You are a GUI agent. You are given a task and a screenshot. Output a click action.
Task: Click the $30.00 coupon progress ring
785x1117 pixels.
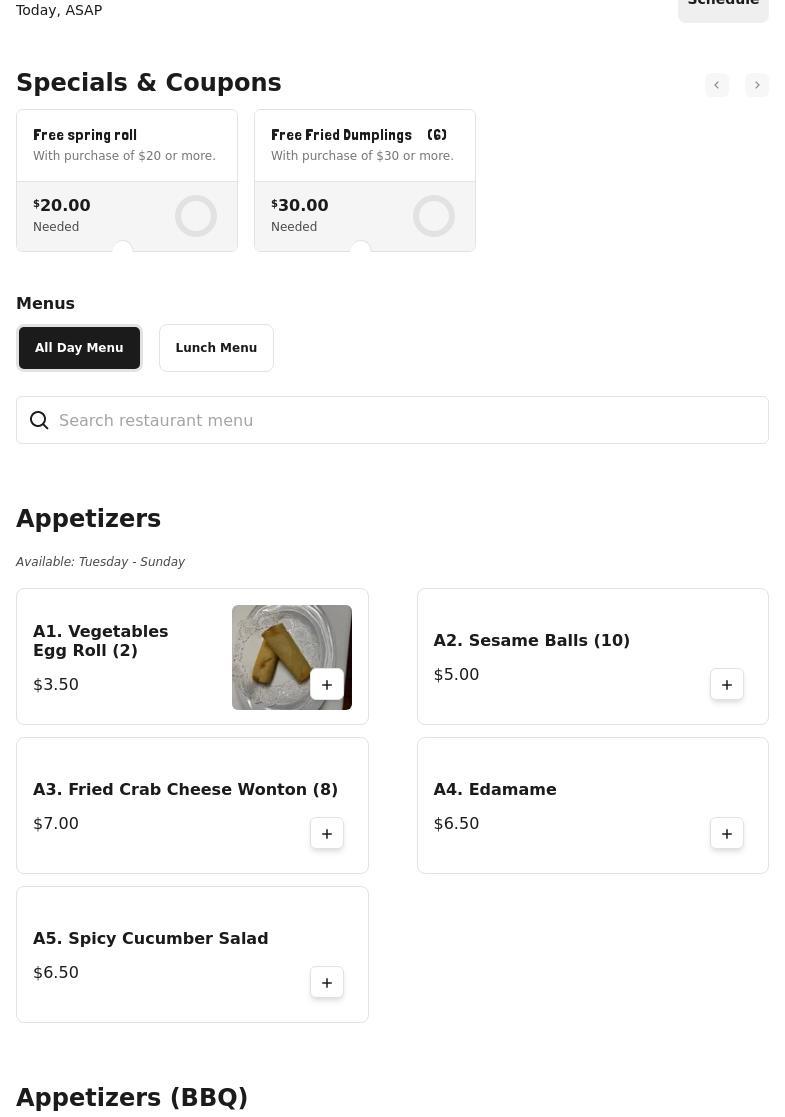tap(434, 216)
